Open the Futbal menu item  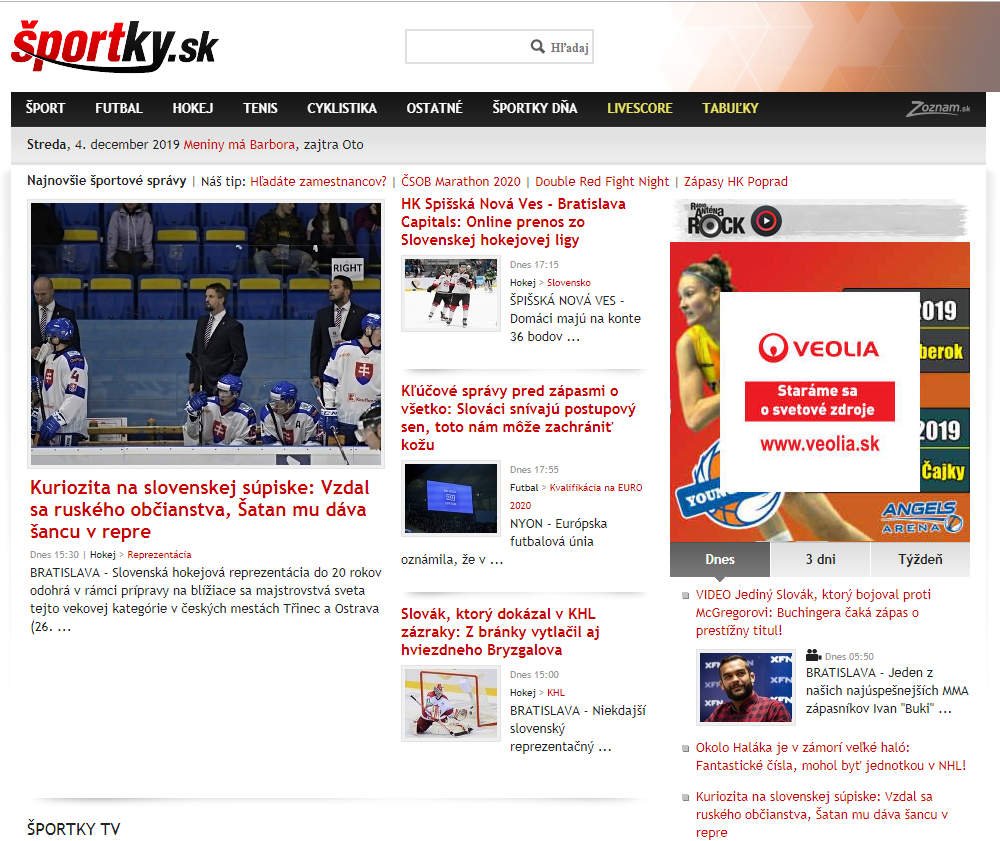coord(119,108)
